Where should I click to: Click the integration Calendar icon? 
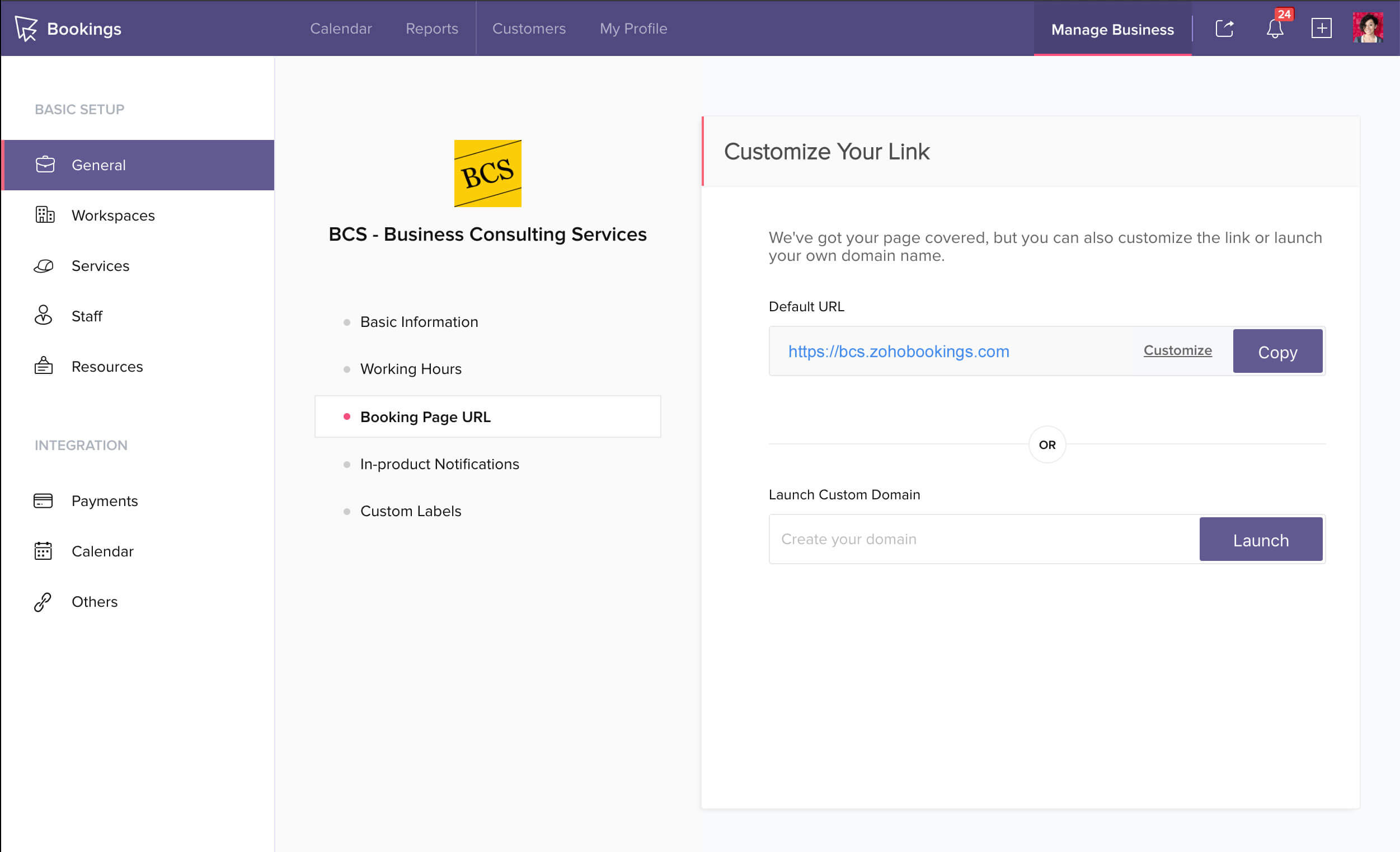(x=43, y=551)
